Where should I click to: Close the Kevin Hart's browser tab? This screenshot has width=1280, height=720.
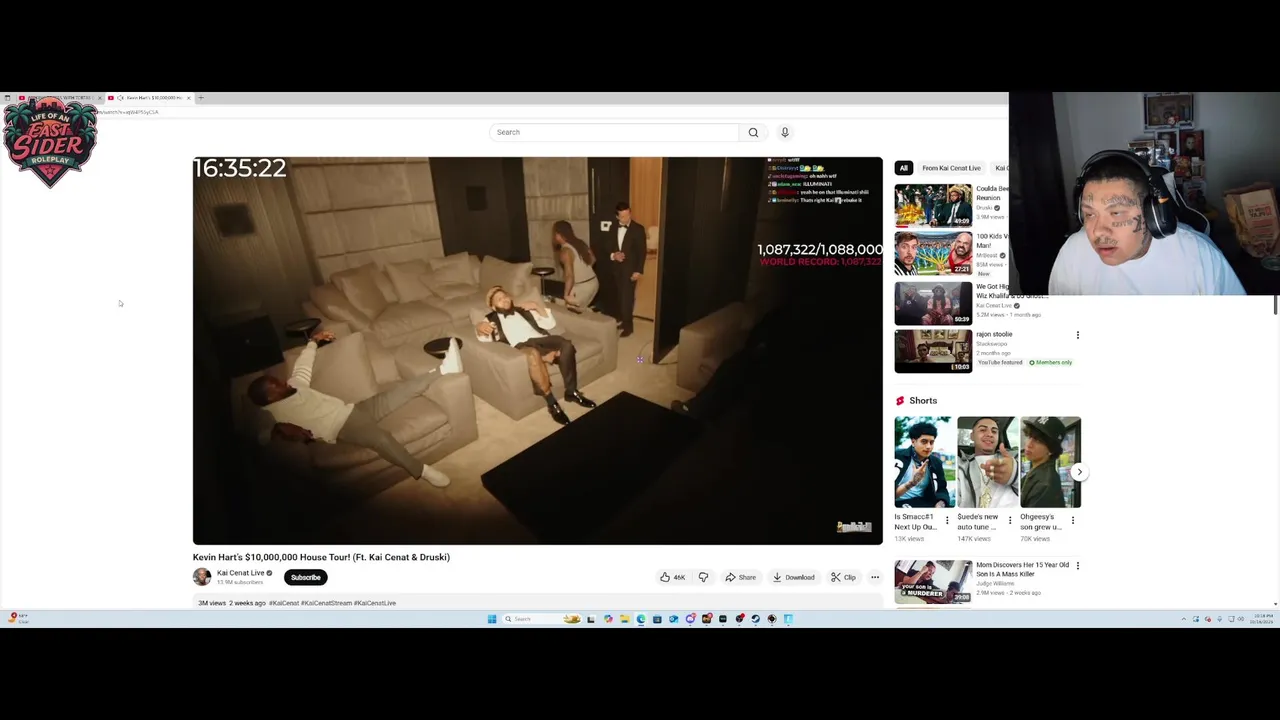(188, 98)
